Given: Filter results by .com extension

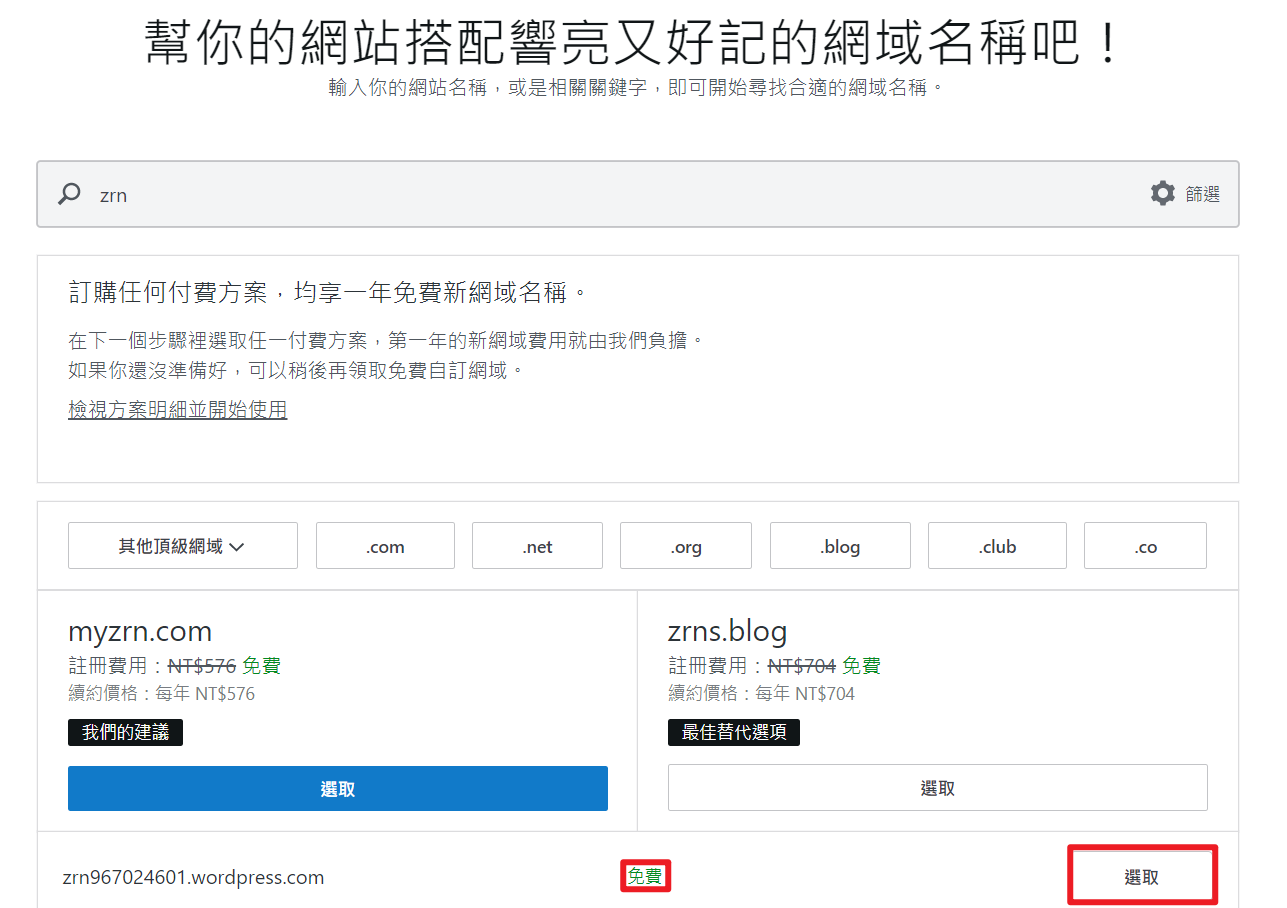Looking at the screenshot, I should [385, 546].
